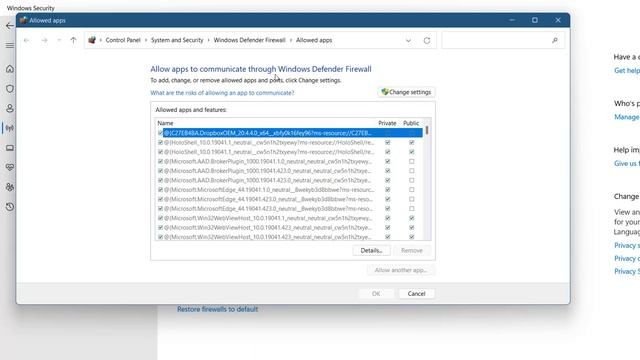This screenshot has width=640, height=360.
Task: Go back in Windows Security window
Action: tap(10, 26)
